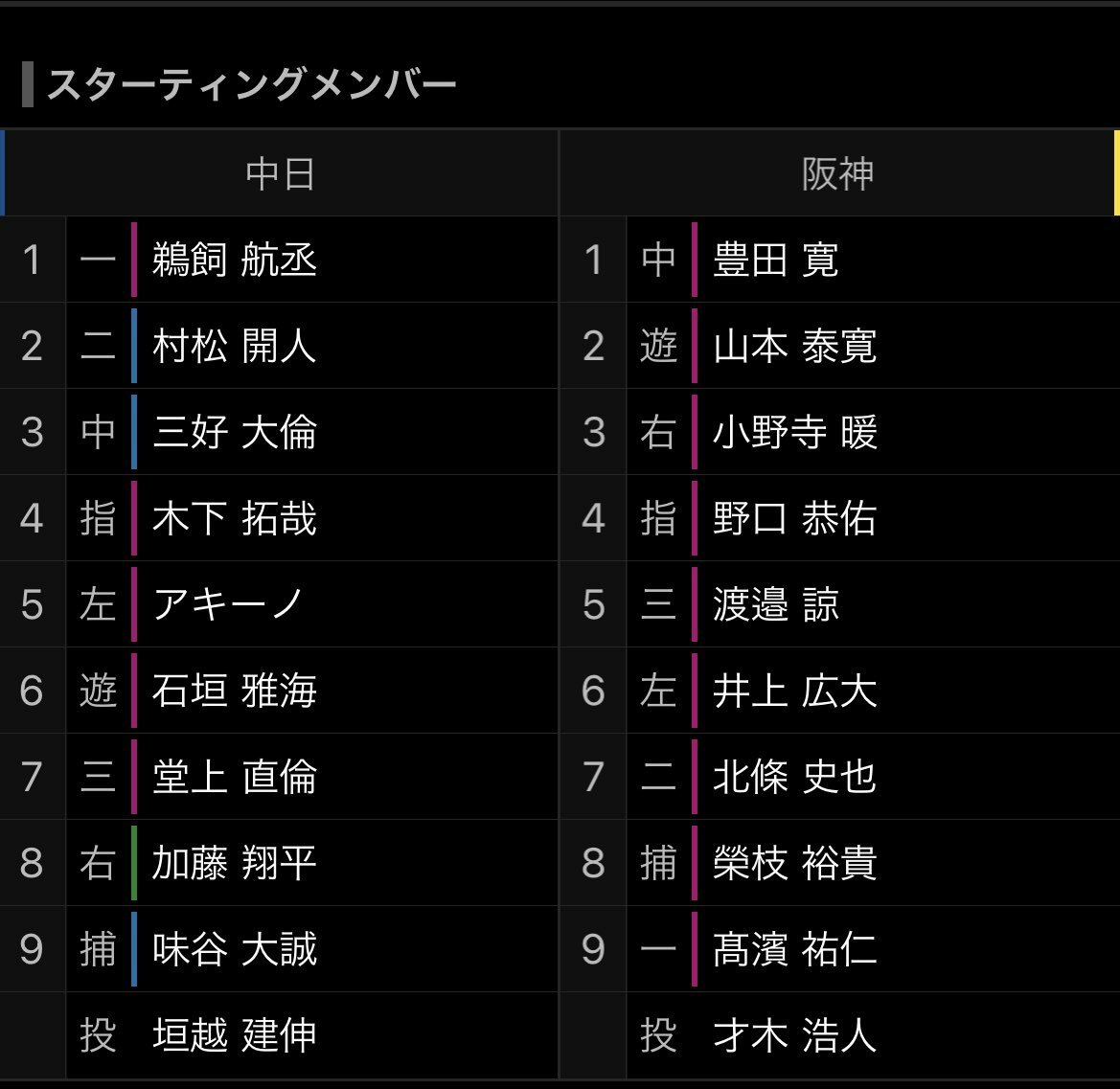Click the スターティングメンバー section heading

pyautogui.click(x=251, y=84)
